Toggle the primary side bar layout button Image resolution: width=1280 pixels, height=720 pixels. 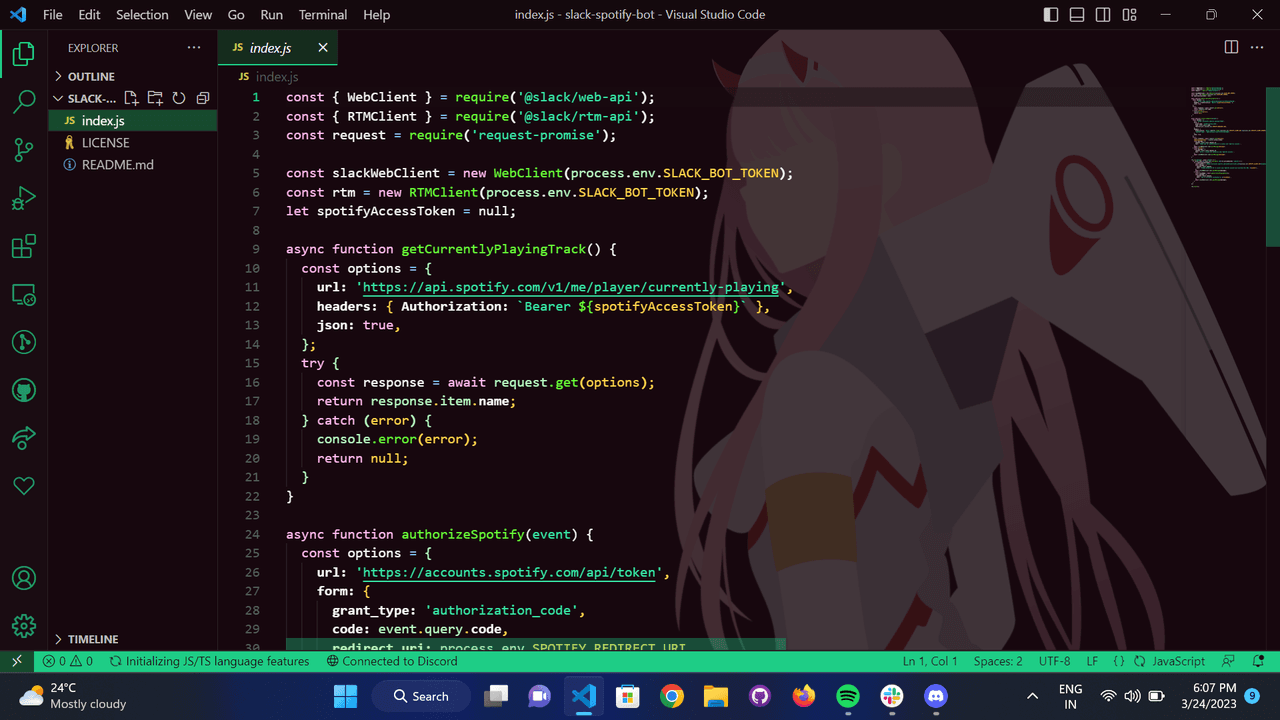coord(1051,15)
